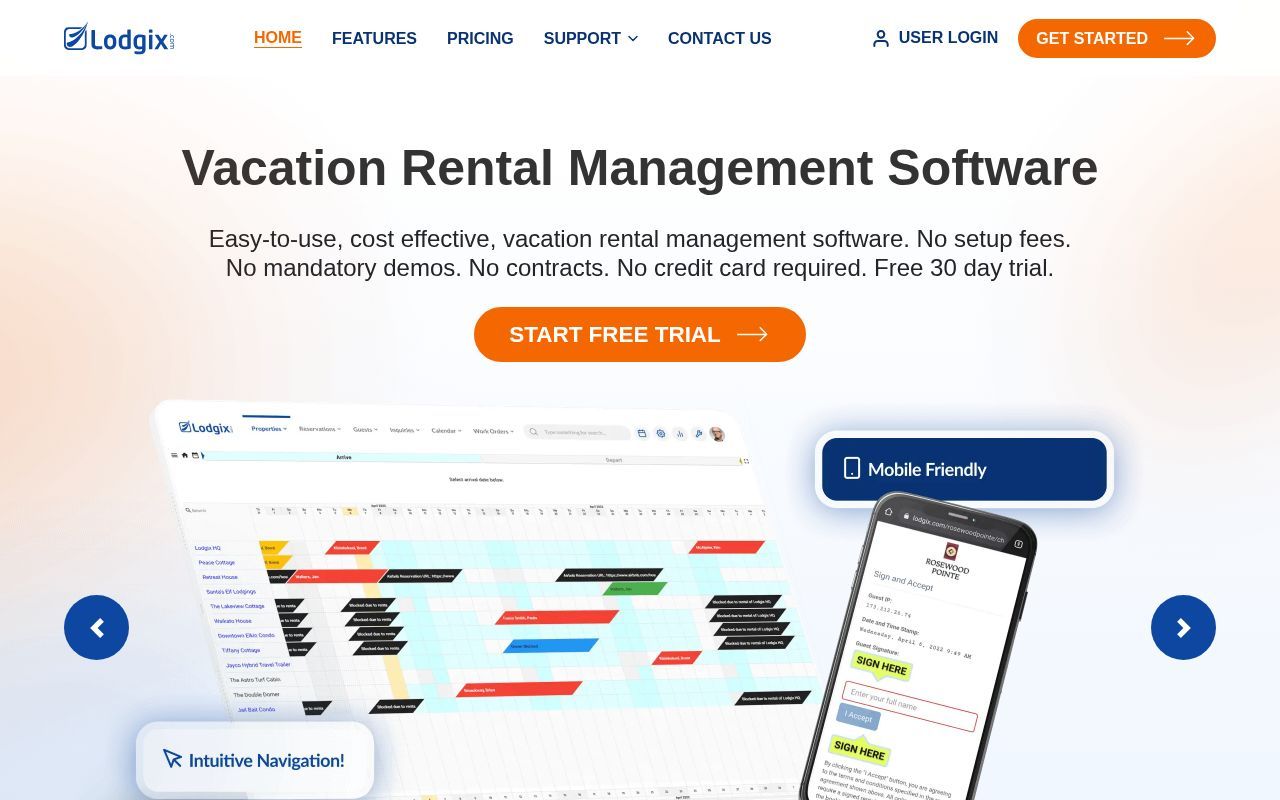Screen dimensions: 1280x800
Task: Show the previous slide with the left arrow
Action: click(97, 627)
